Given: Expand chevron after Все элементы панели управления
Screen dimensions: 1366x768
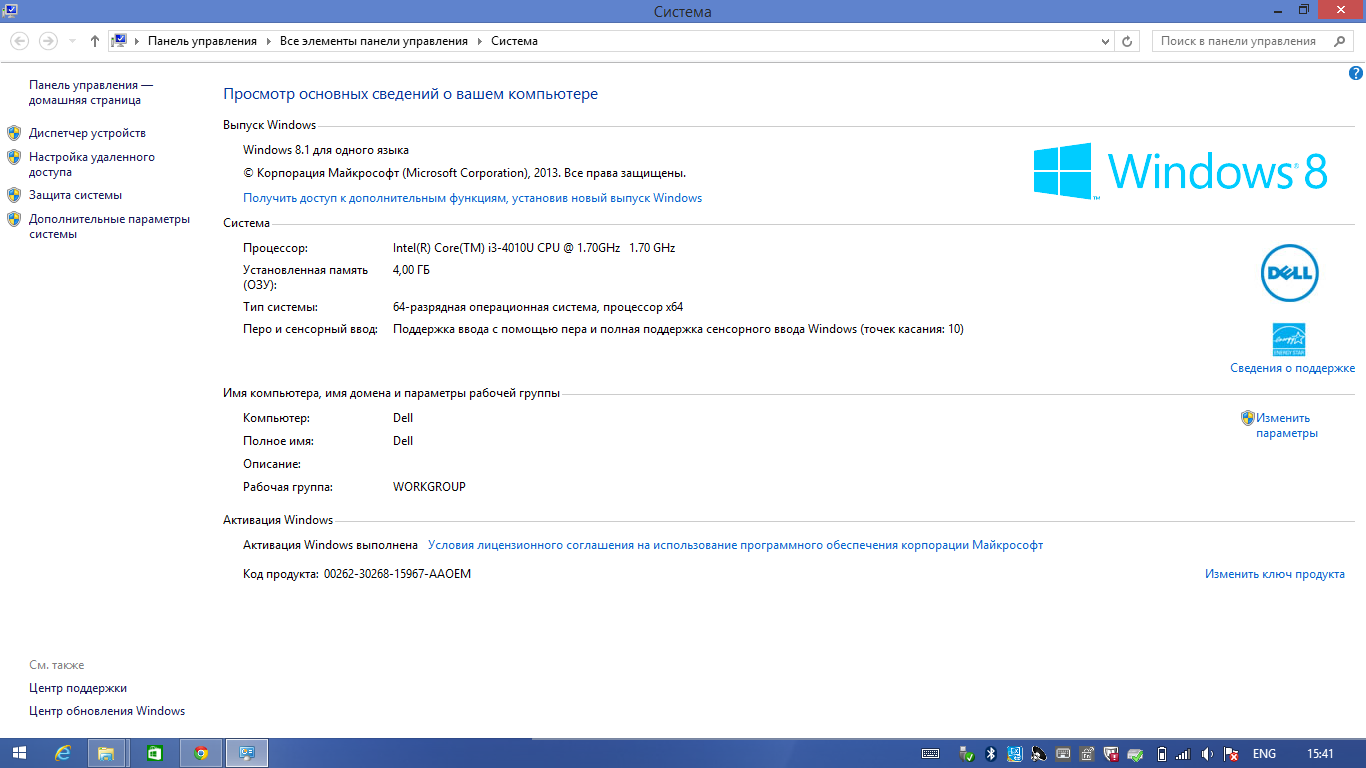Looking at the screenshot, I should click(x=479, y=41).
